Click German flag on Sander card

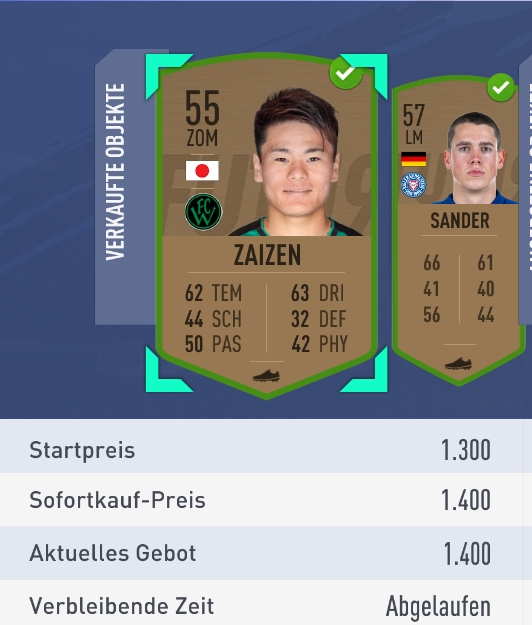pos(413,159)
